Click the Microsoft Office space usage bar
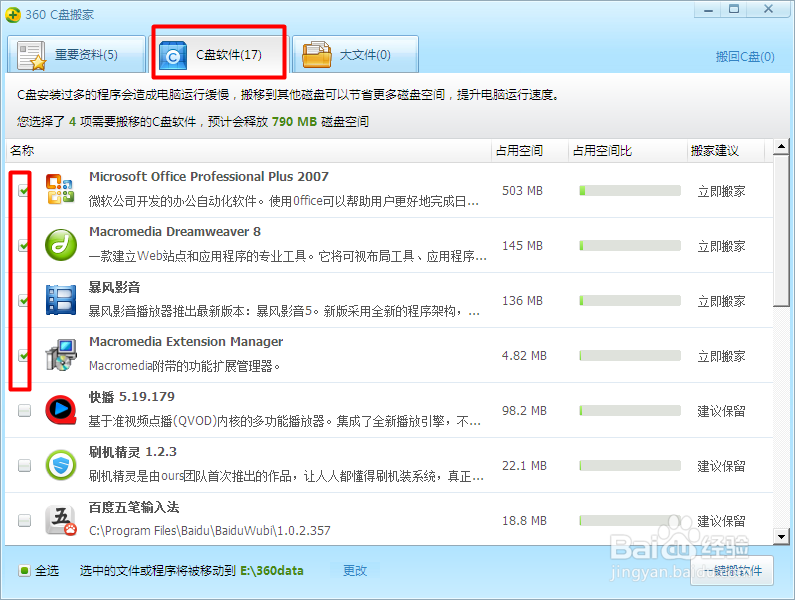The height and width of the screenshot is (600, 795). click(630, 191)
